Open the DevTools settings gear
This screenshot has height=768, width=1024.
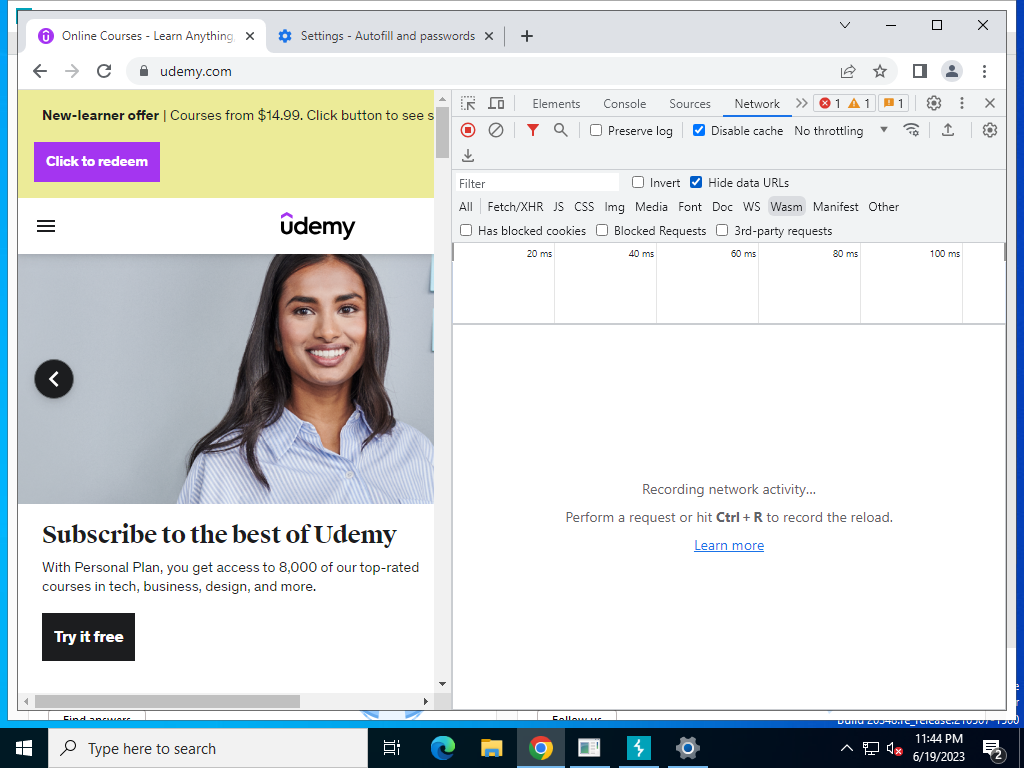pos(934,103)
